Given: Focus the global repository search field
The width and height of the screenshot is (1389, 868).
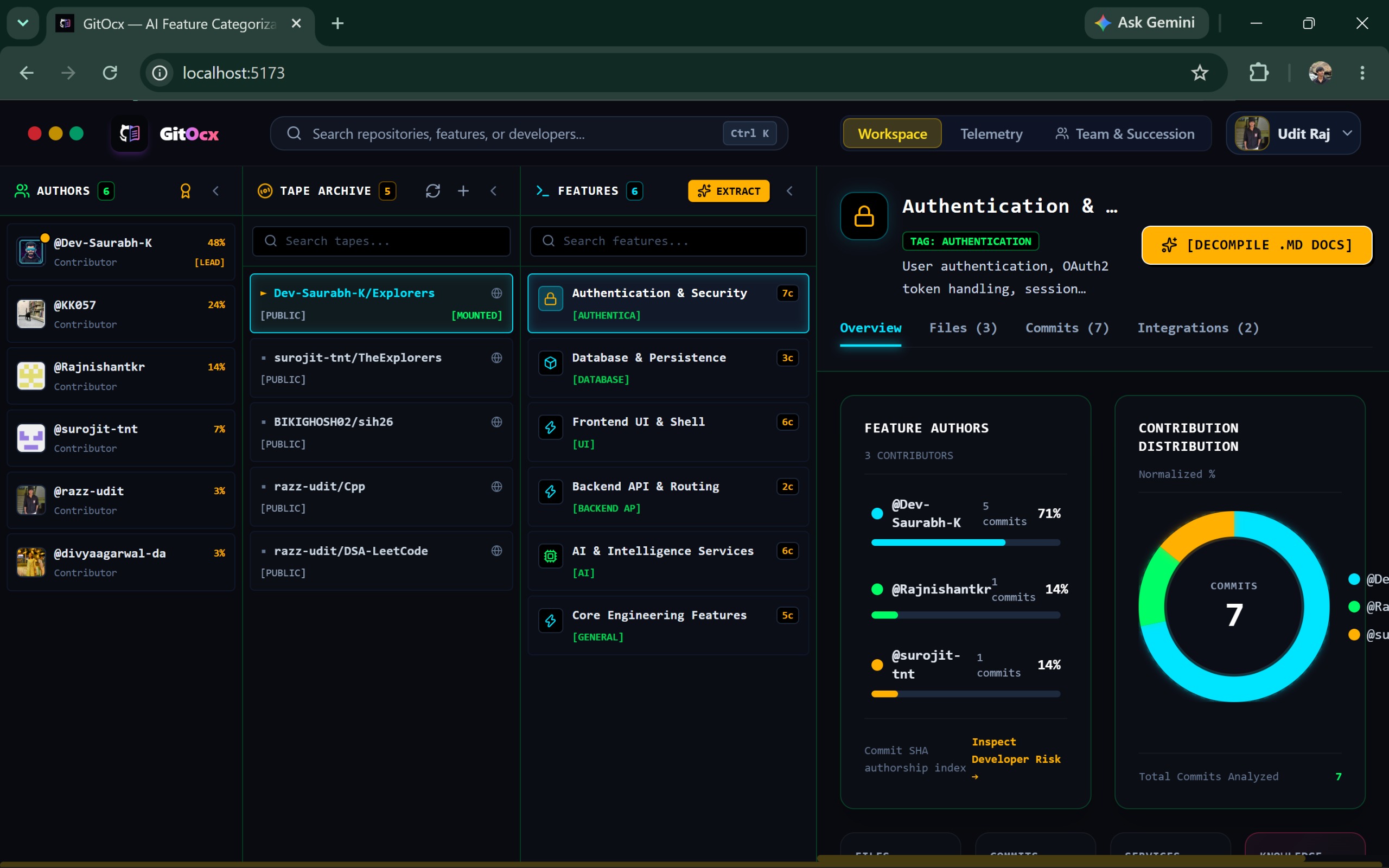Looking at the screenshot, I should pyautogui.click(x=528, y=134).
